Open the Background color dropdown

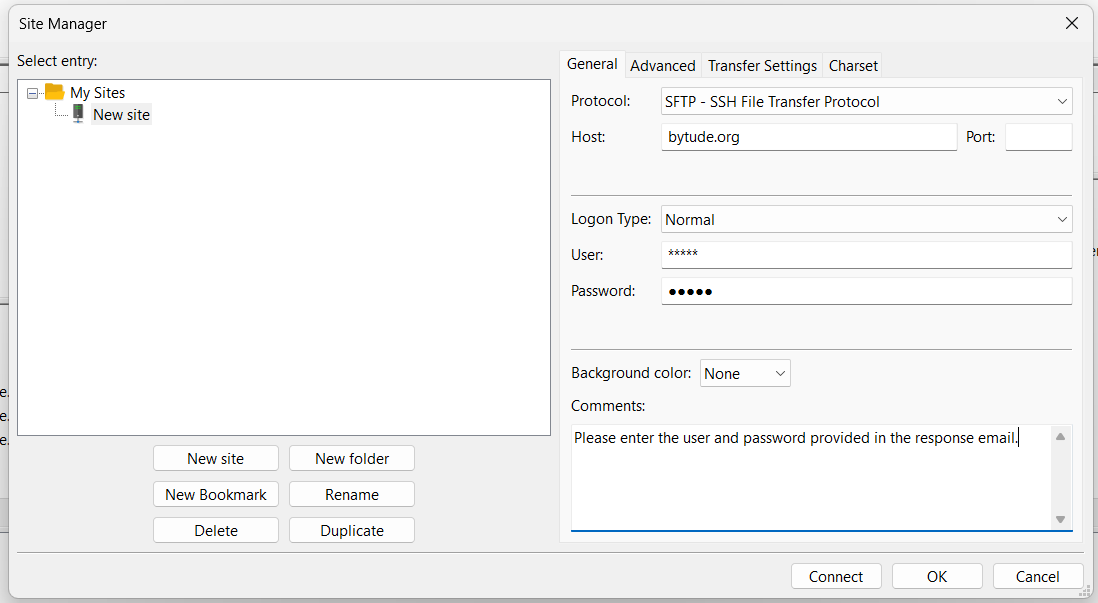pyautogui.click(x=745, y=373)
